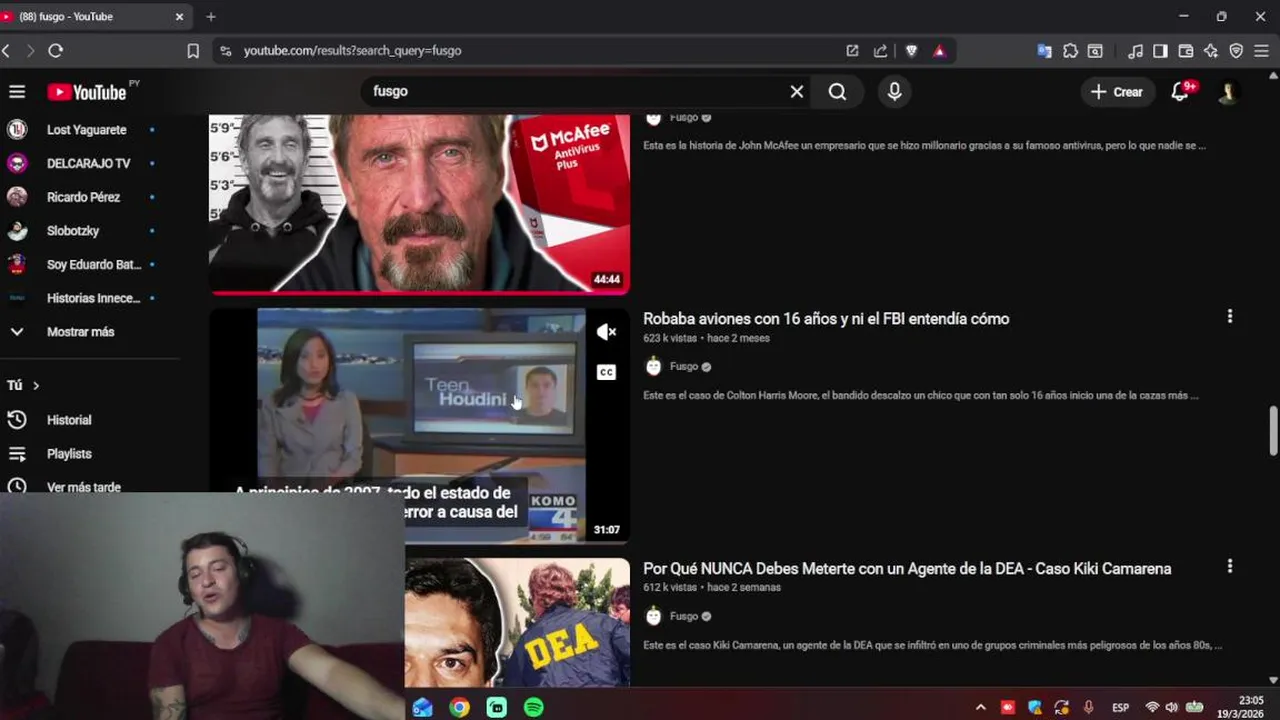The width and height of the screenshot is (1280, 720).
Task: More options for Kiki Camarena video
Action: click(1230, 566)
